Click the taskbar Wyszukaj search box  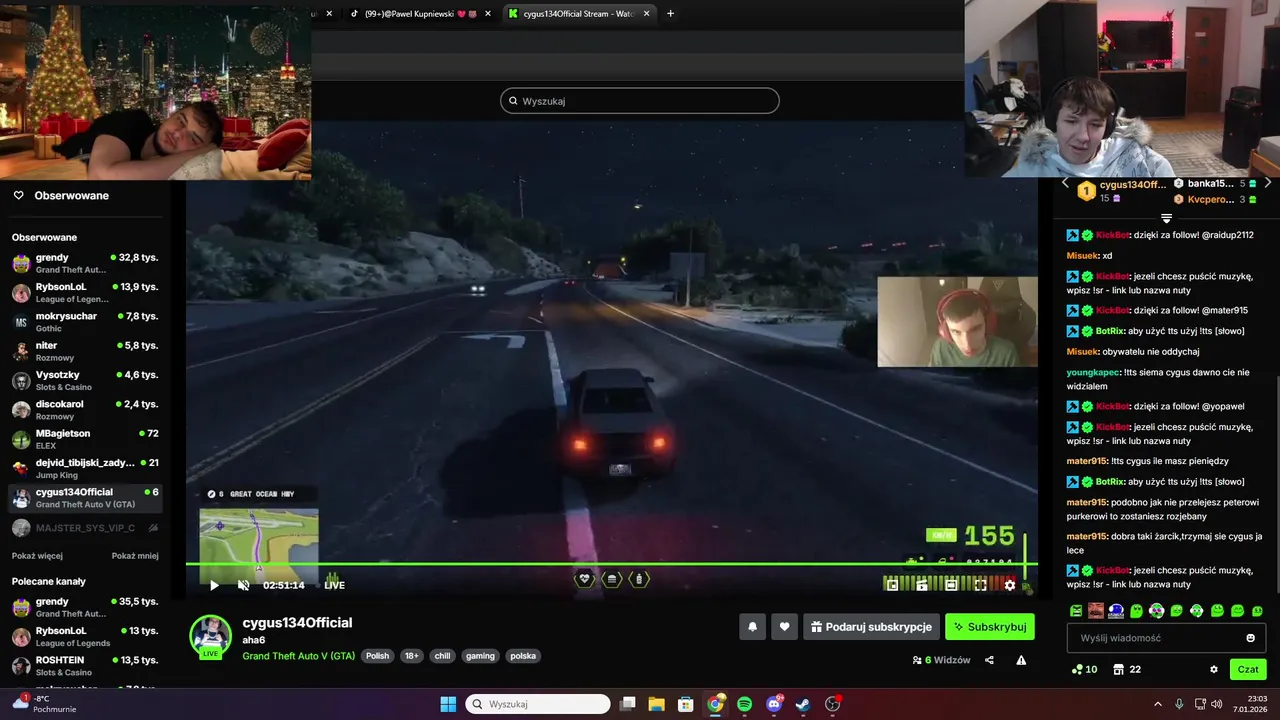pyautogui.click(x=538, y=704)
